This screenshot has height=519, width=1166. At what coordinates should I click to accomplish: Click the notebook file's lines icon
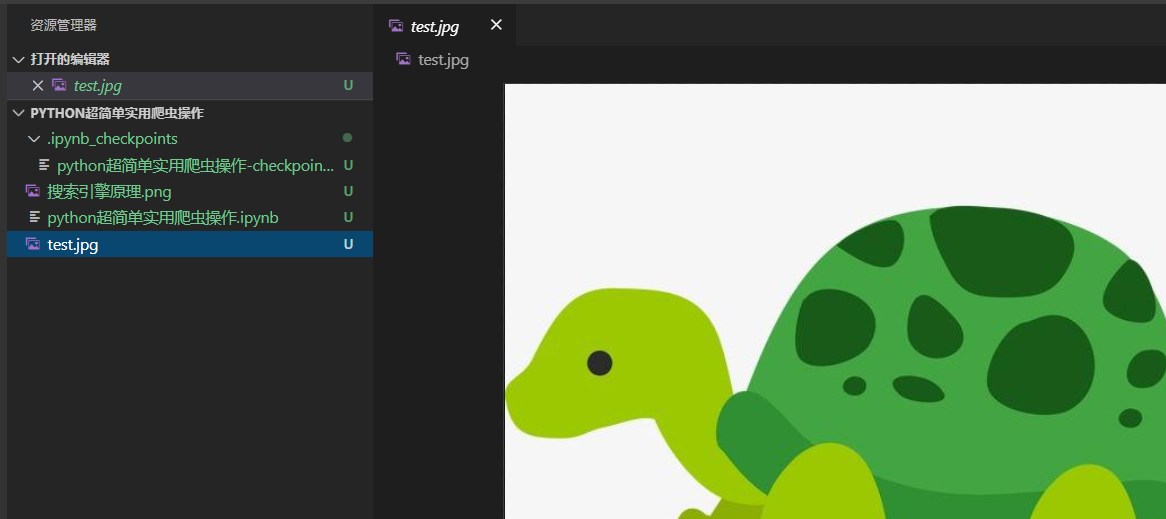[x=34, y=216]
